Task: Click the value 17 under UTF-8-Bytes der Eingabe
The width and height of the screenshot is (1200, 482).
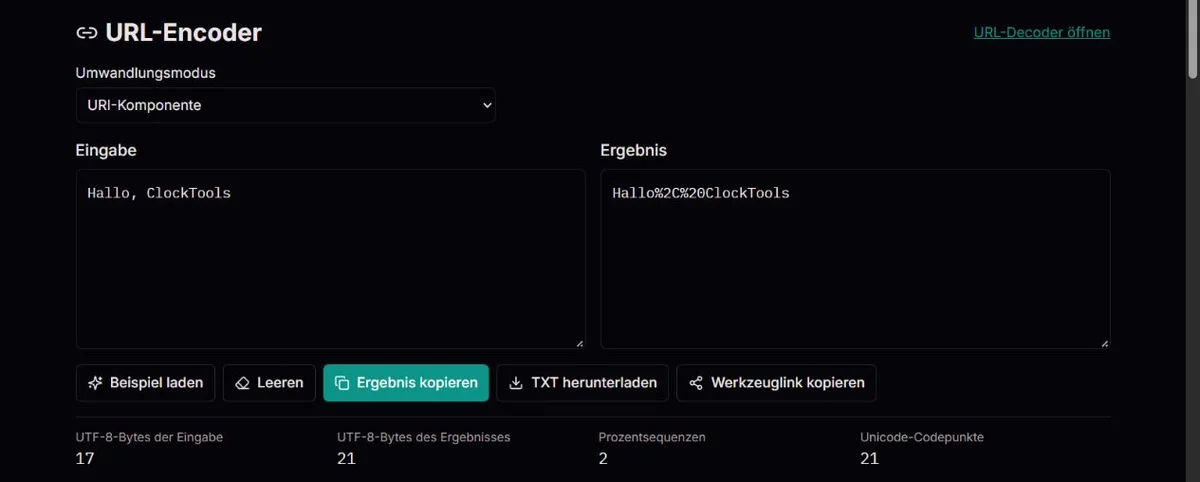Action: [85, 459]
